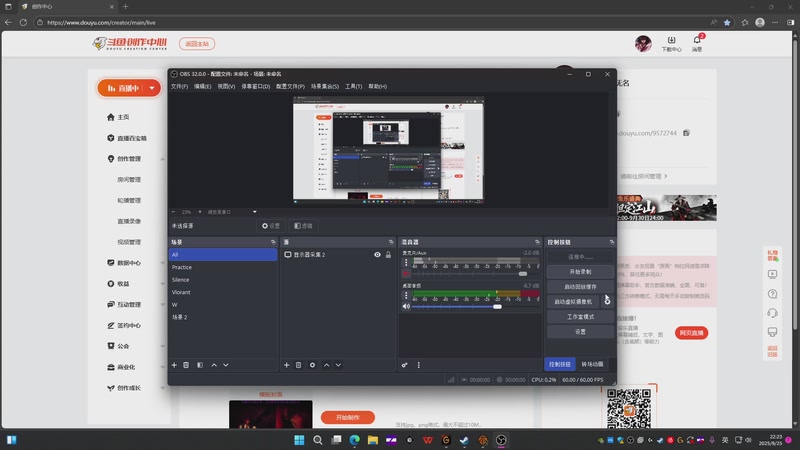Toggle visibility of 显示器采集 2 source
Screen dimensions: 800x450
tap(377, 255)
